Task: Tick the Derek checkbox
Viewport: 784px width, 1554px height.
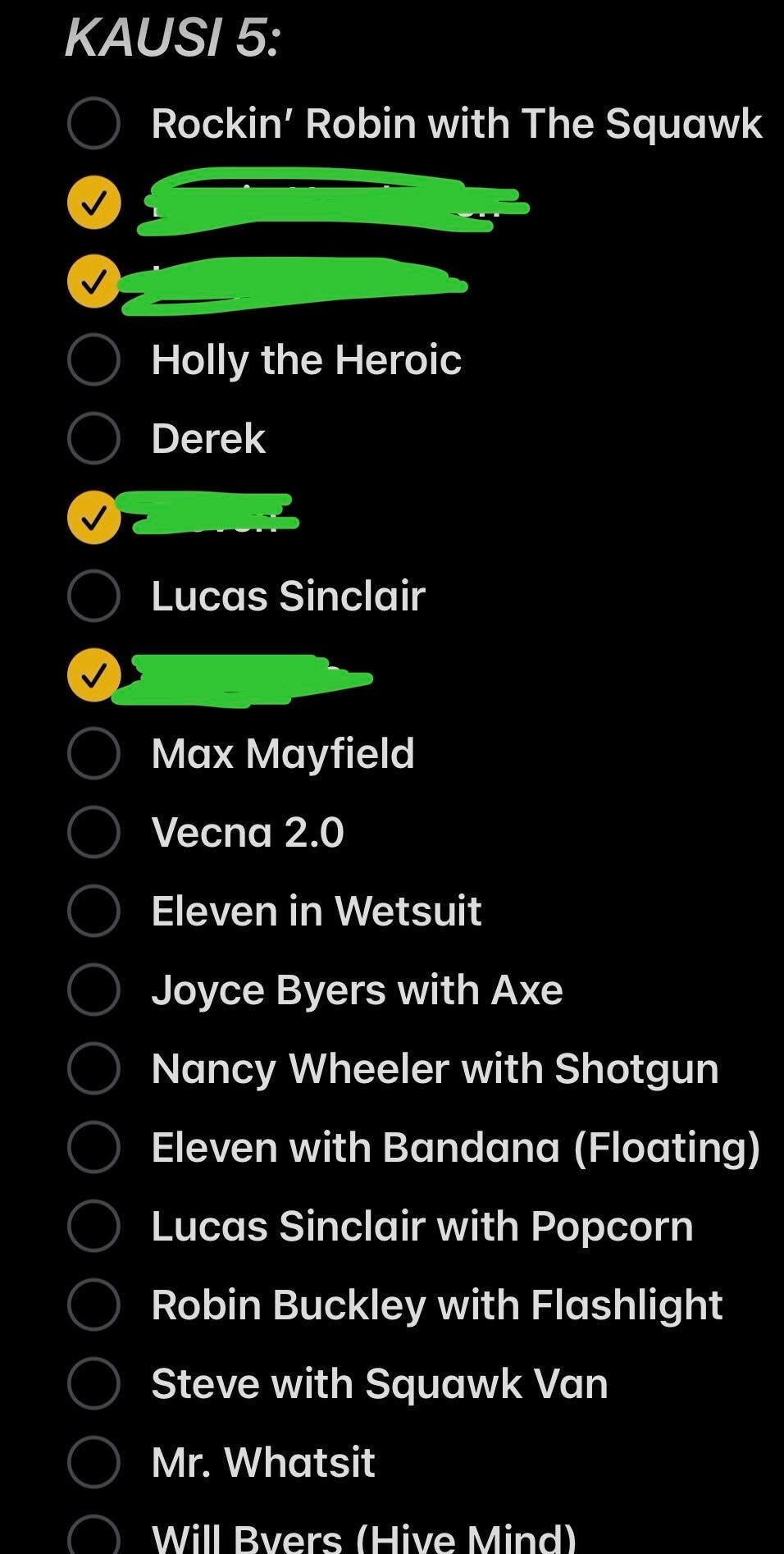Action: (x=93, y=438)
